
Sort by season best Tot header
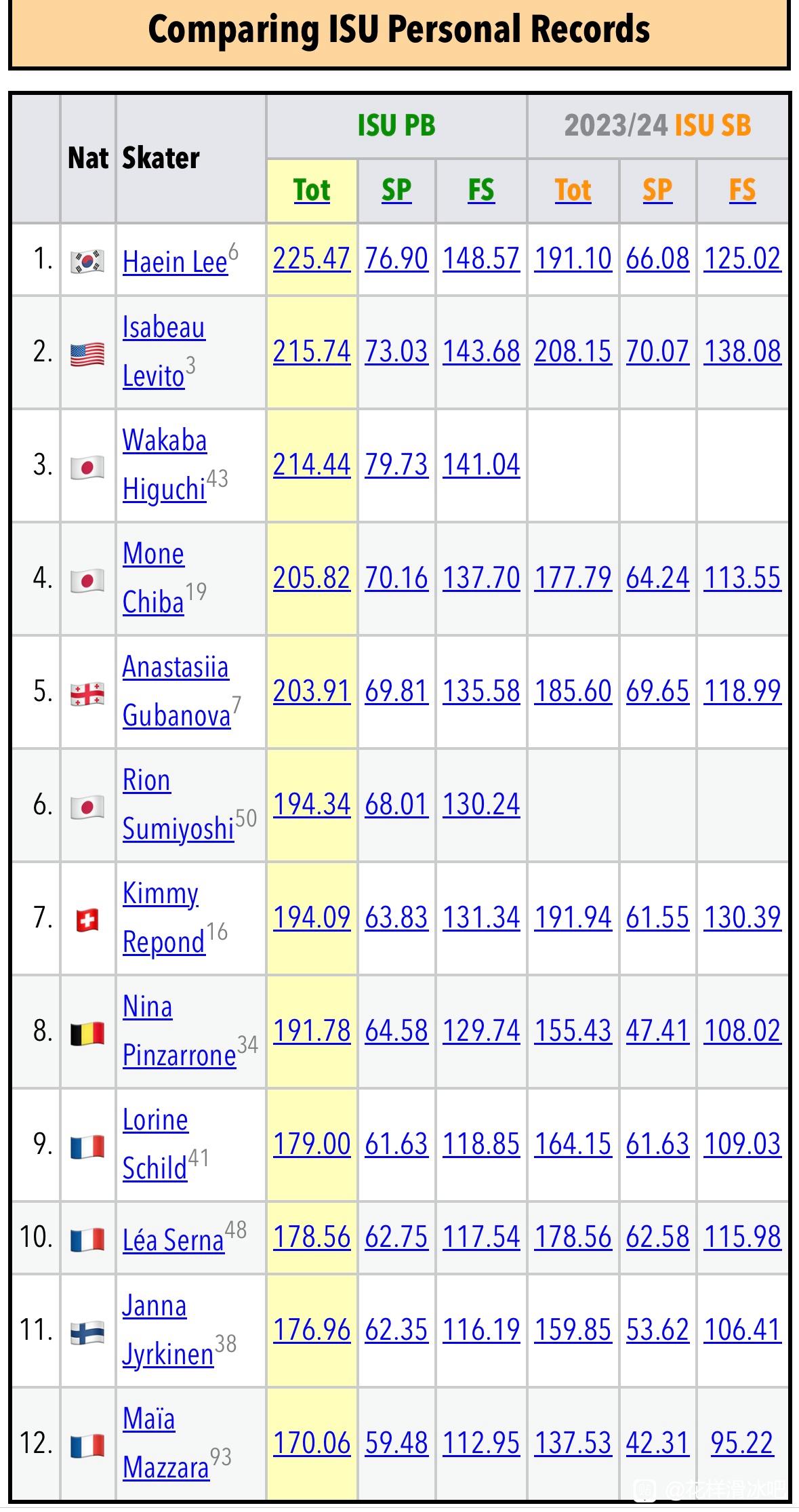(x=573, y=191)
